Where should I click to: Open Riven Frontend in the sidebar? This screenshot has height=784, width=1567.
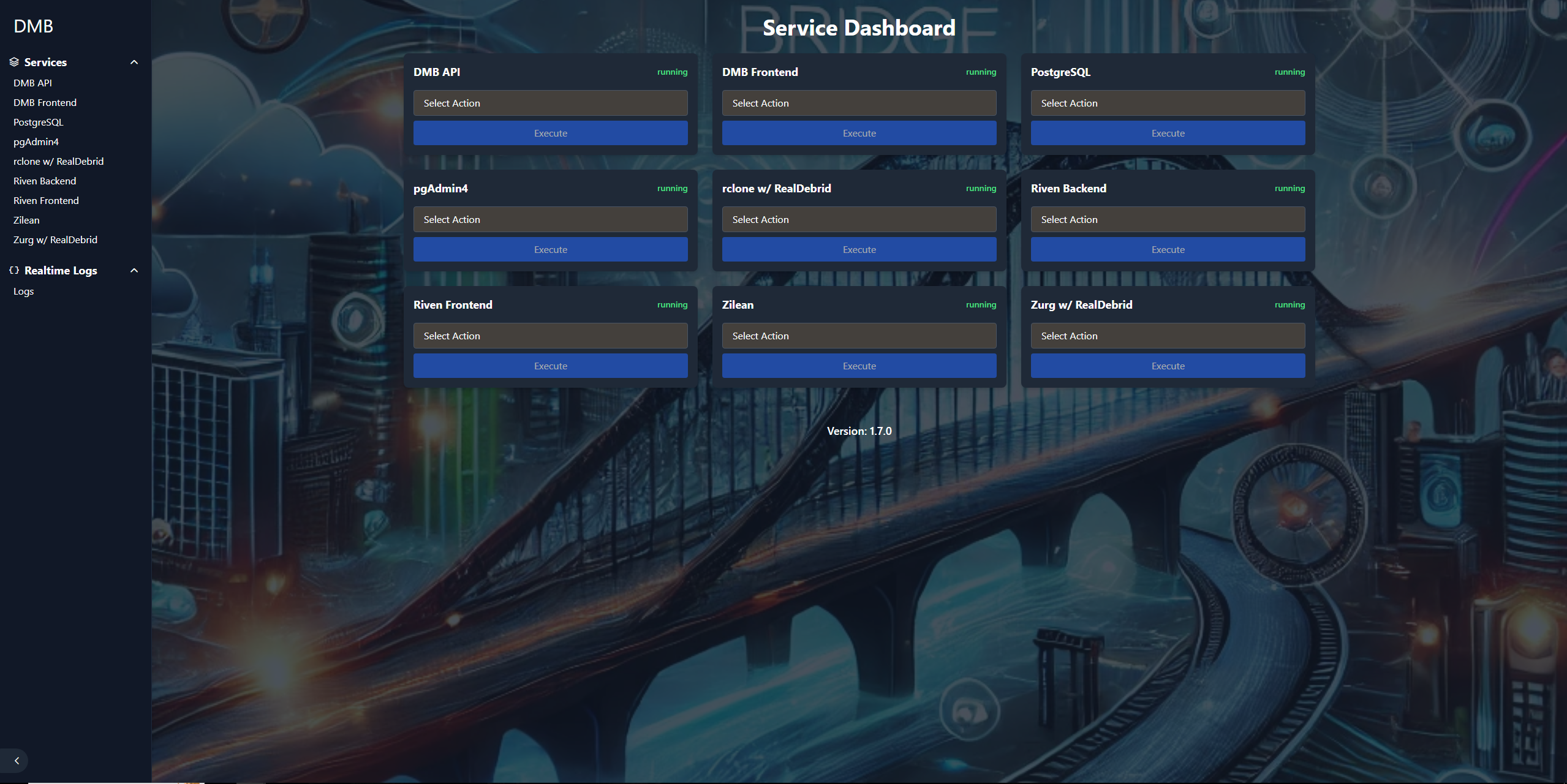click(x=46, y=200)
